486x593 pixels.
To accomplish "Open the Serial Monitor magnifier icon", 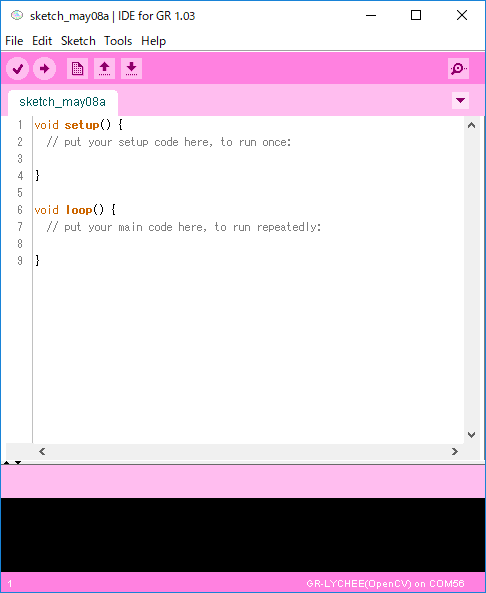I will 458,68.
